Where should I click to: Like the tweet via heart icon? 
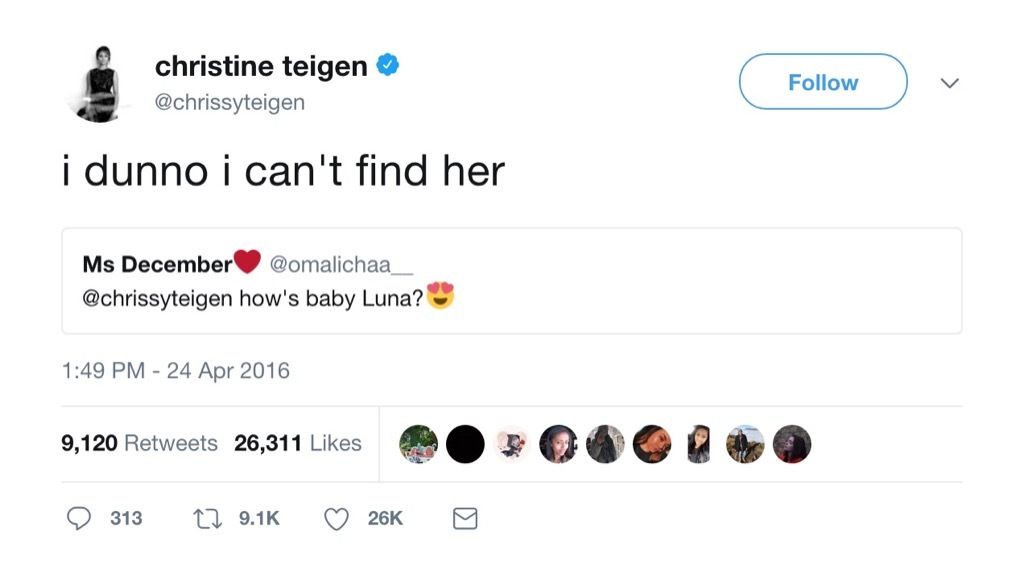click(335, 518)
